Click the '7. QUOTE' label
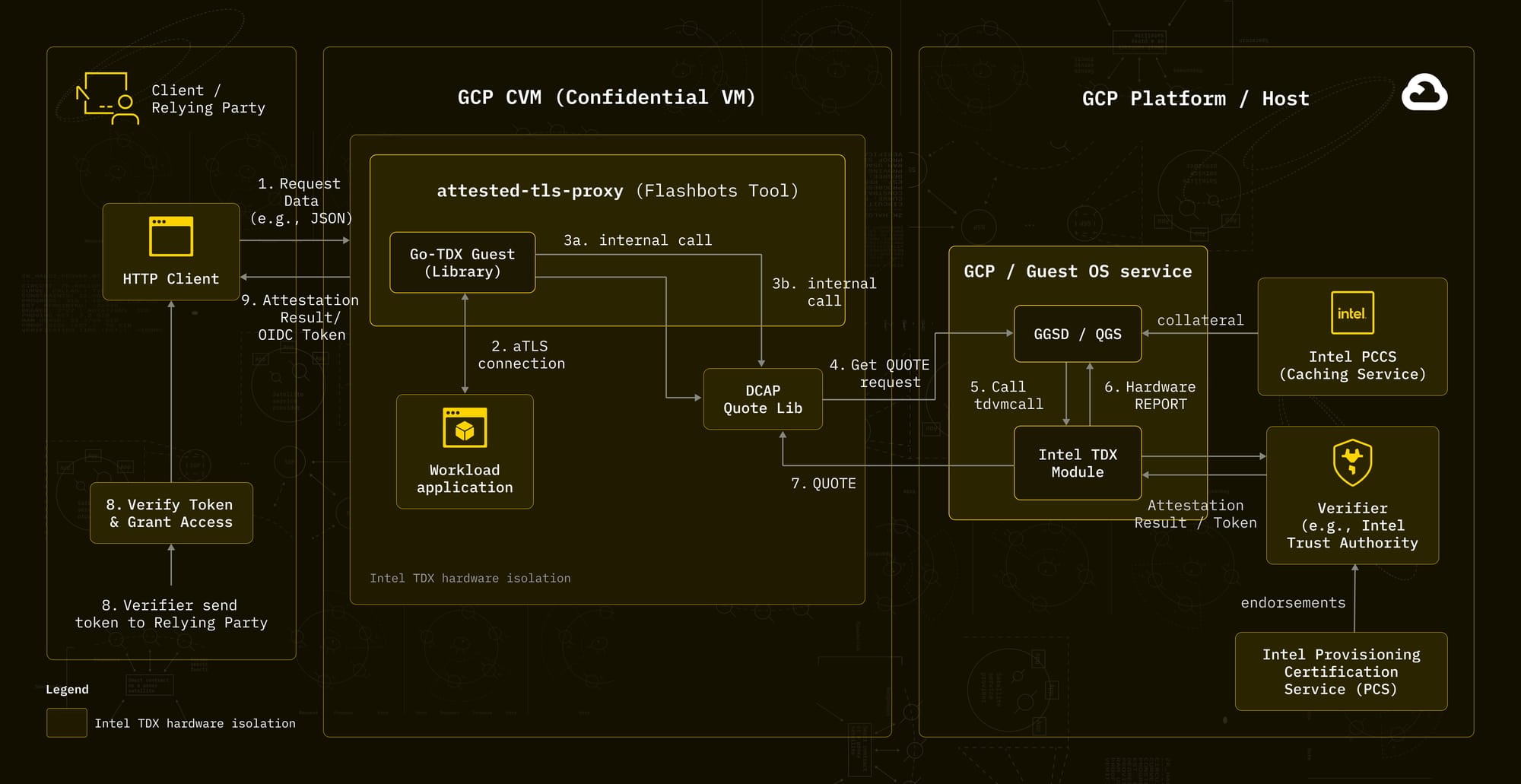 (824, 484)
